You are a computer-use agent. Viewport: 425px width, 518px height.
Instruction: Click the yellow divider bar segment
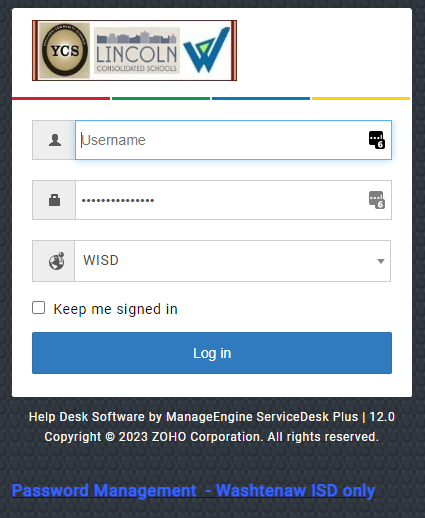pos(361,98)
